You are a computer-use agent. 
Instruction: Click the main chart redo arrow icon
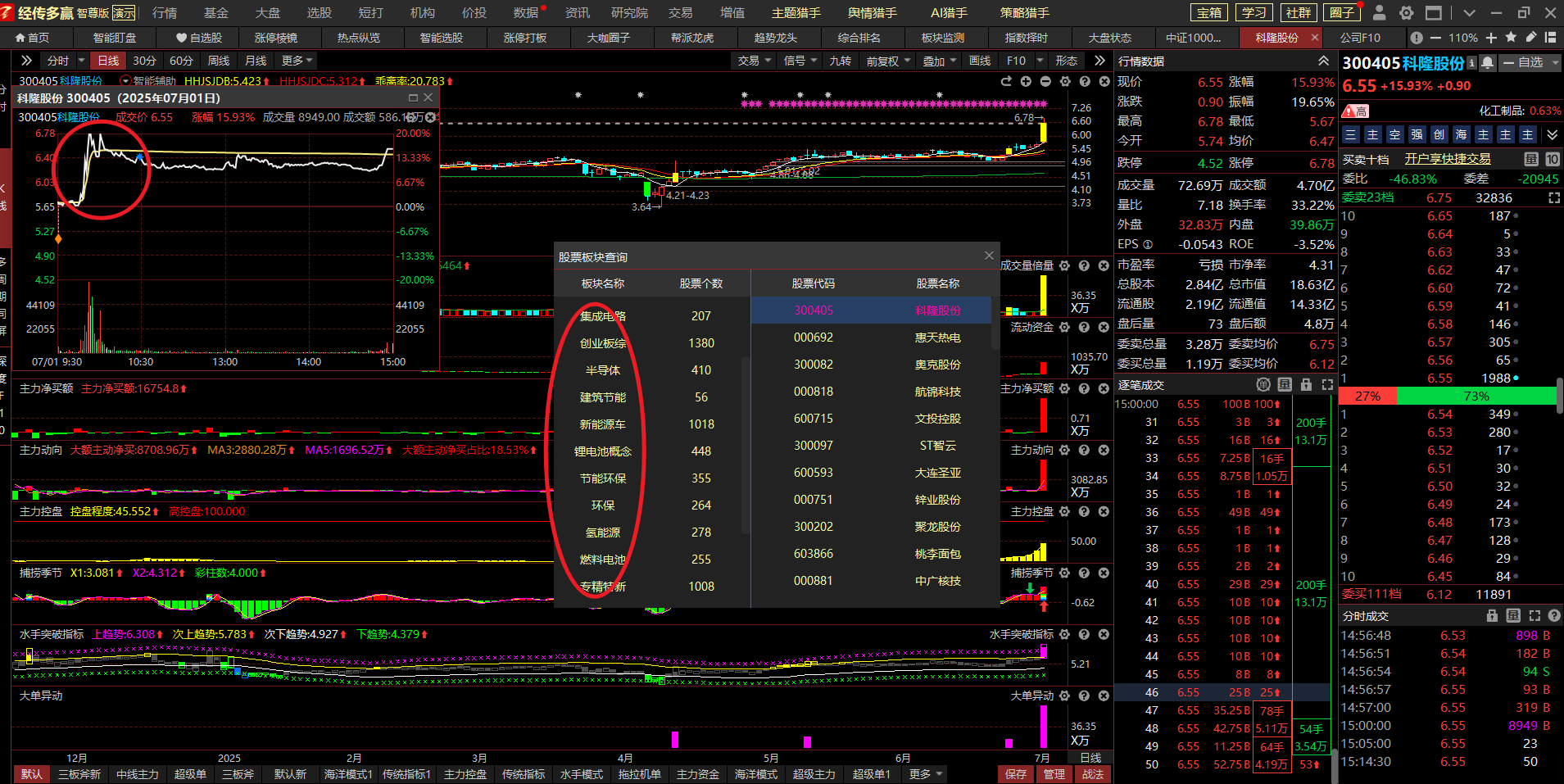pos(1006,81)
